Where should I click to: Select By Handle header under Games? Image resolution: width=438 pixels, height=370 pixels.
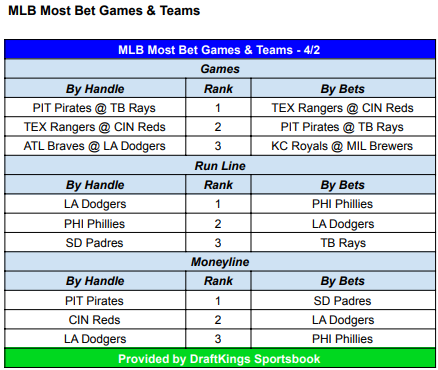(x=94, y=89)
